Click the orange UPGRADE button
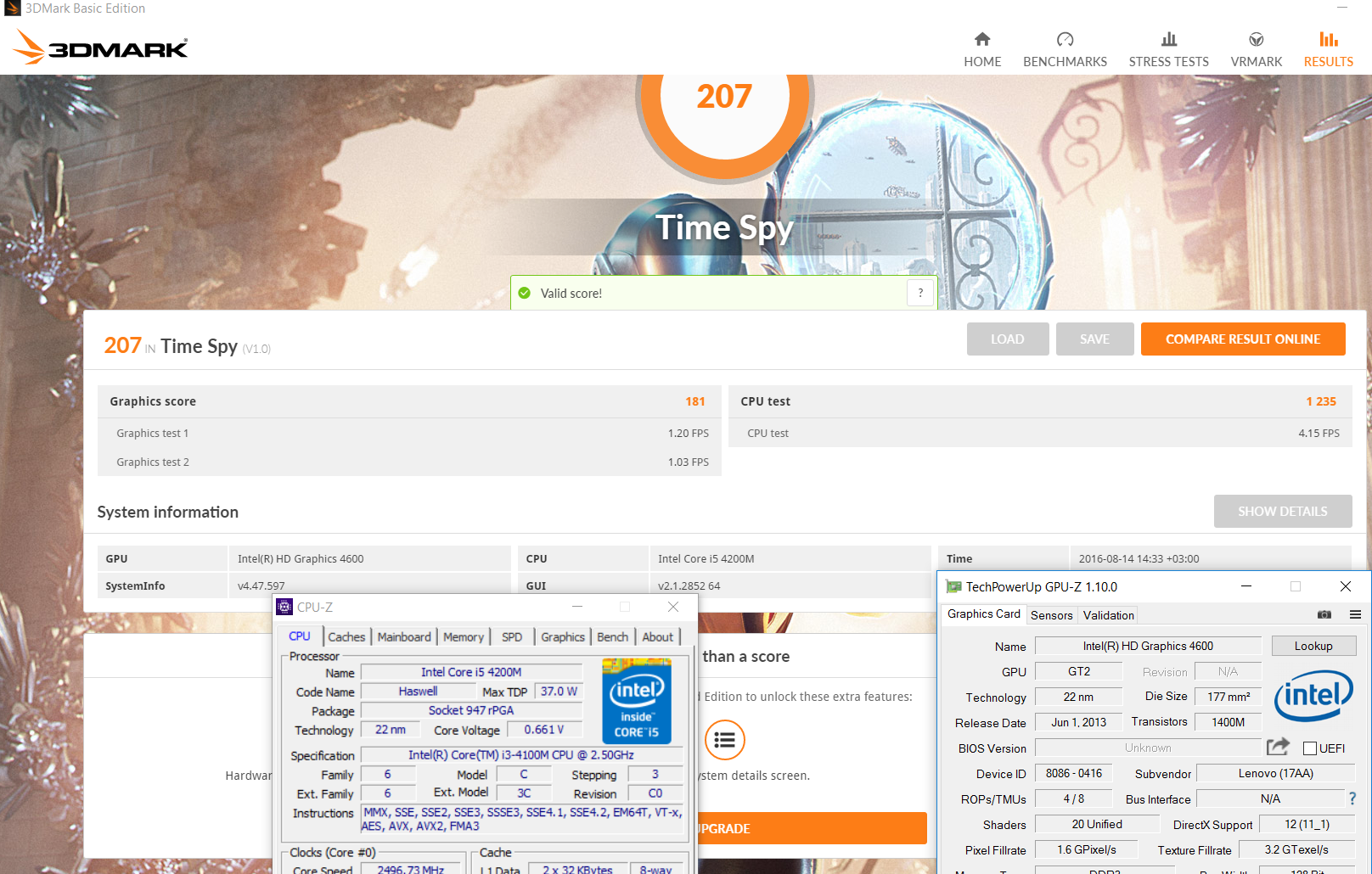This screenshot has width=1372, height=874. (812, 828)
